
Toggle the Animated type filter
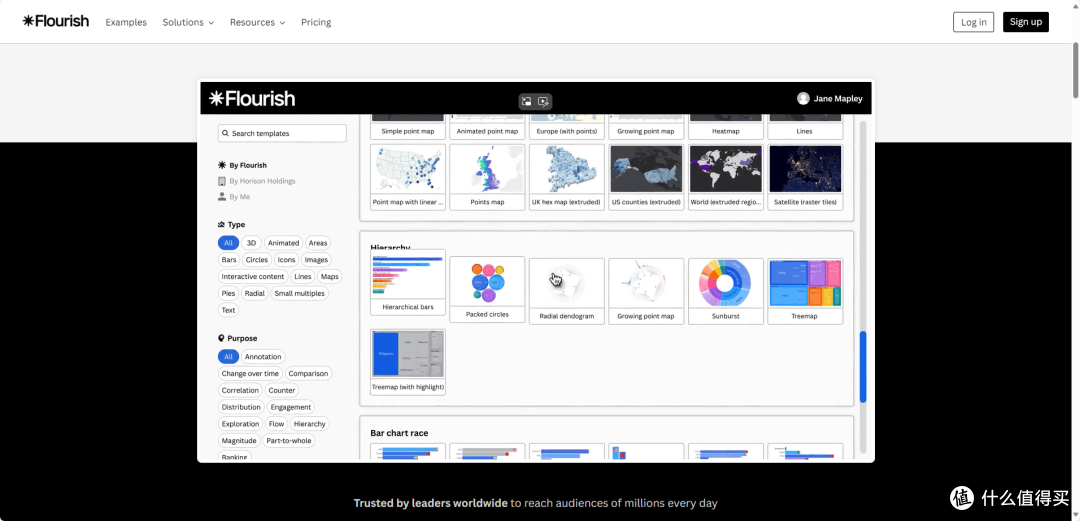coord(283,243)
